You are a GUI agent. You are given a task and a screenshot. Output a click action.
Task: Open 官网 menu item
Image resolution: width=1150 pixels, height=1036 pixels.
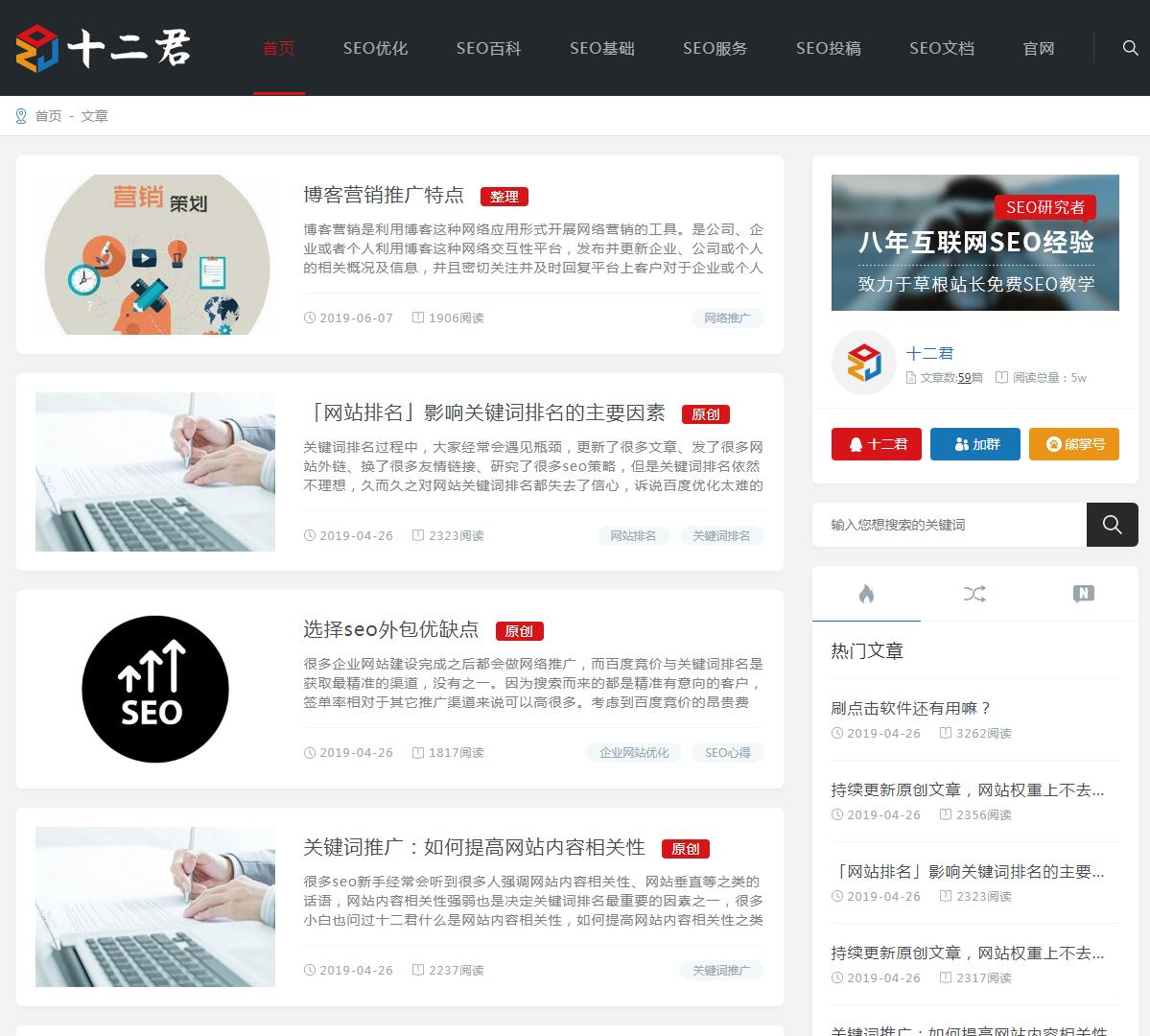pos(1039,48)
